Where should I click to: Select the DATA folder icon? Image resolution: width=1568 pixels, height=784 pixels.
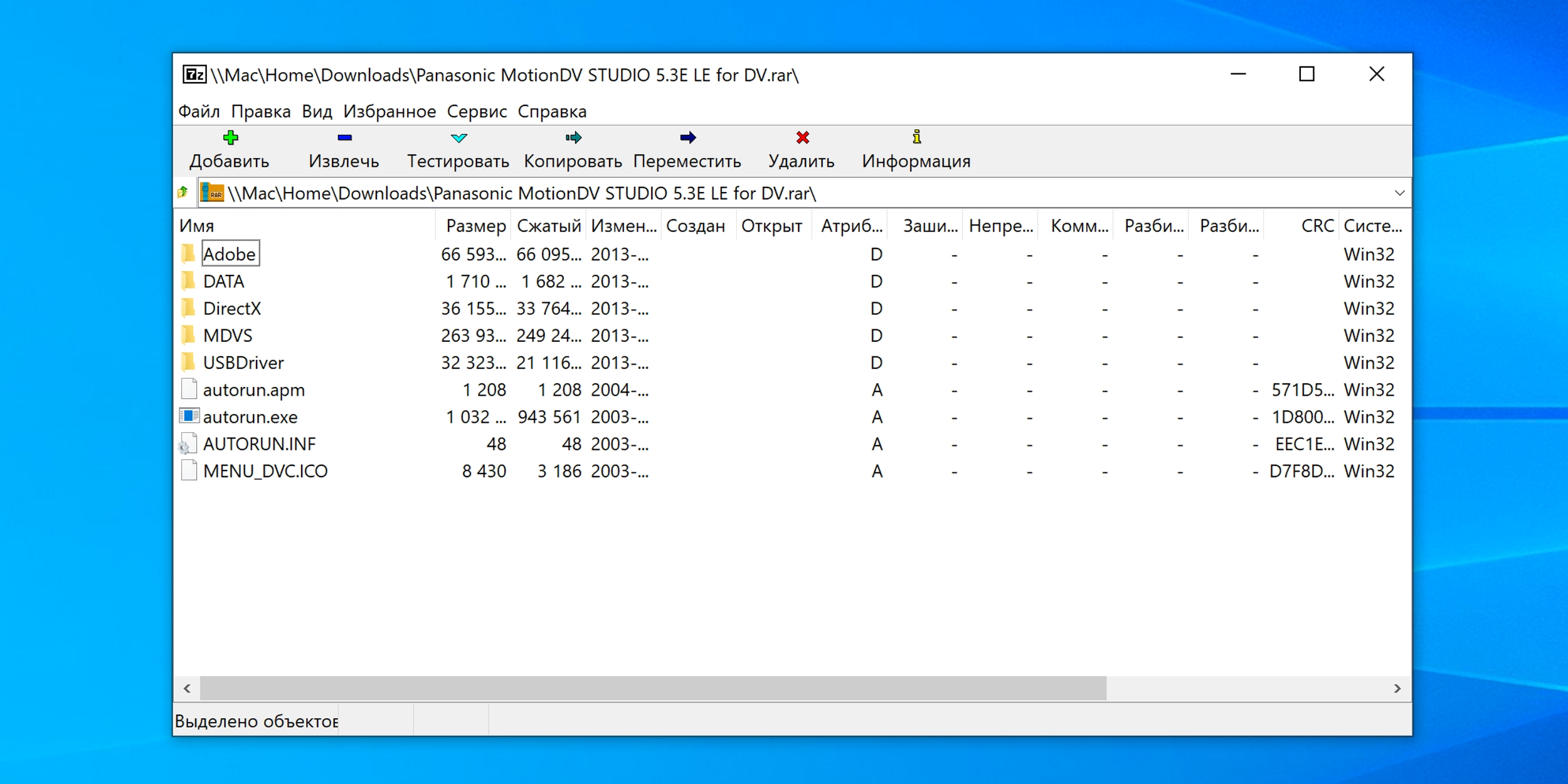(188, 280)
